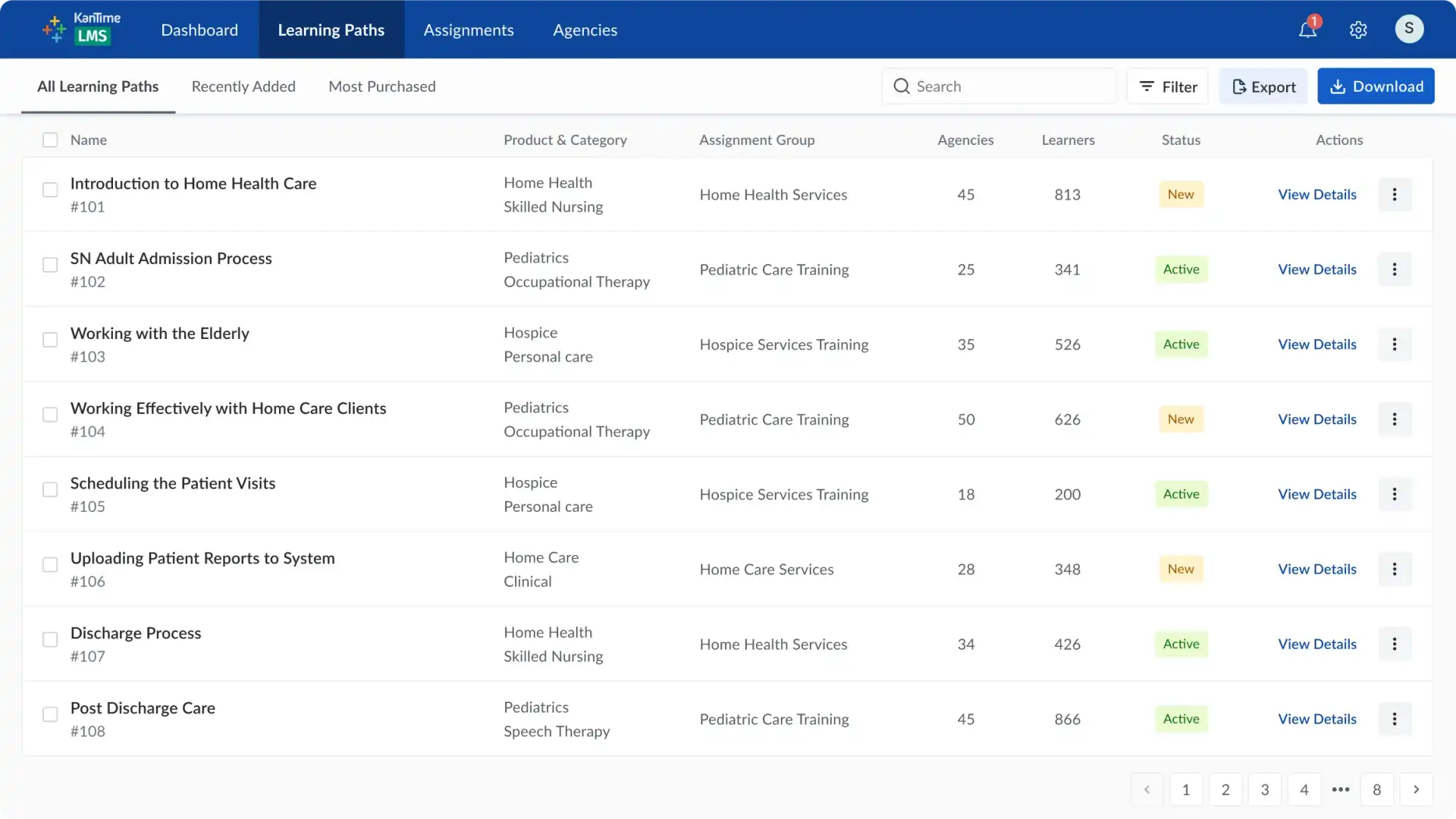Open actions menu for Working with the Elderly

pos(1394,344)
